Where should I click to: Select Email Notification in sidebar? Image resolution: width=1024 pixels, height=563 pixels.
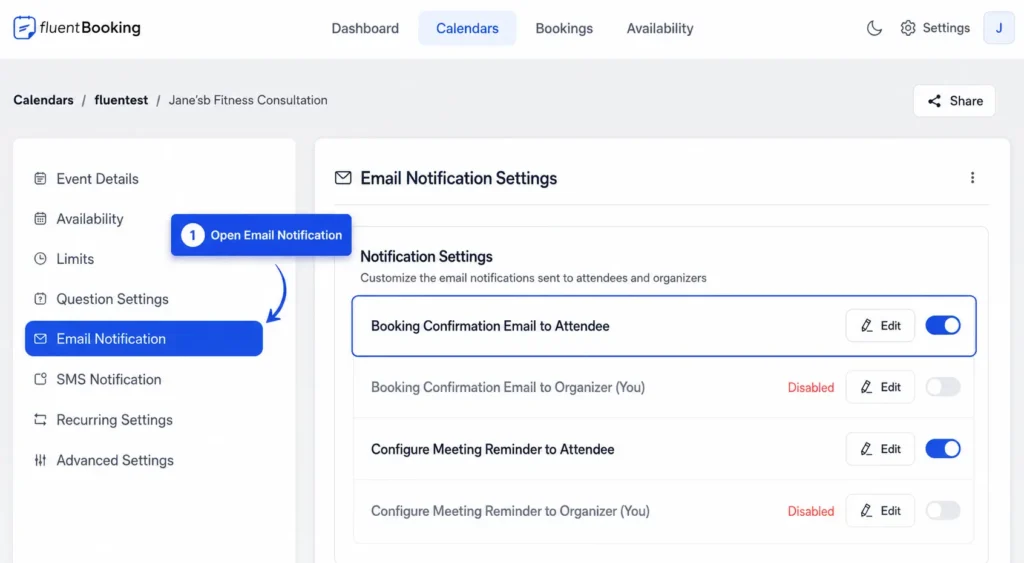point(144,338)
